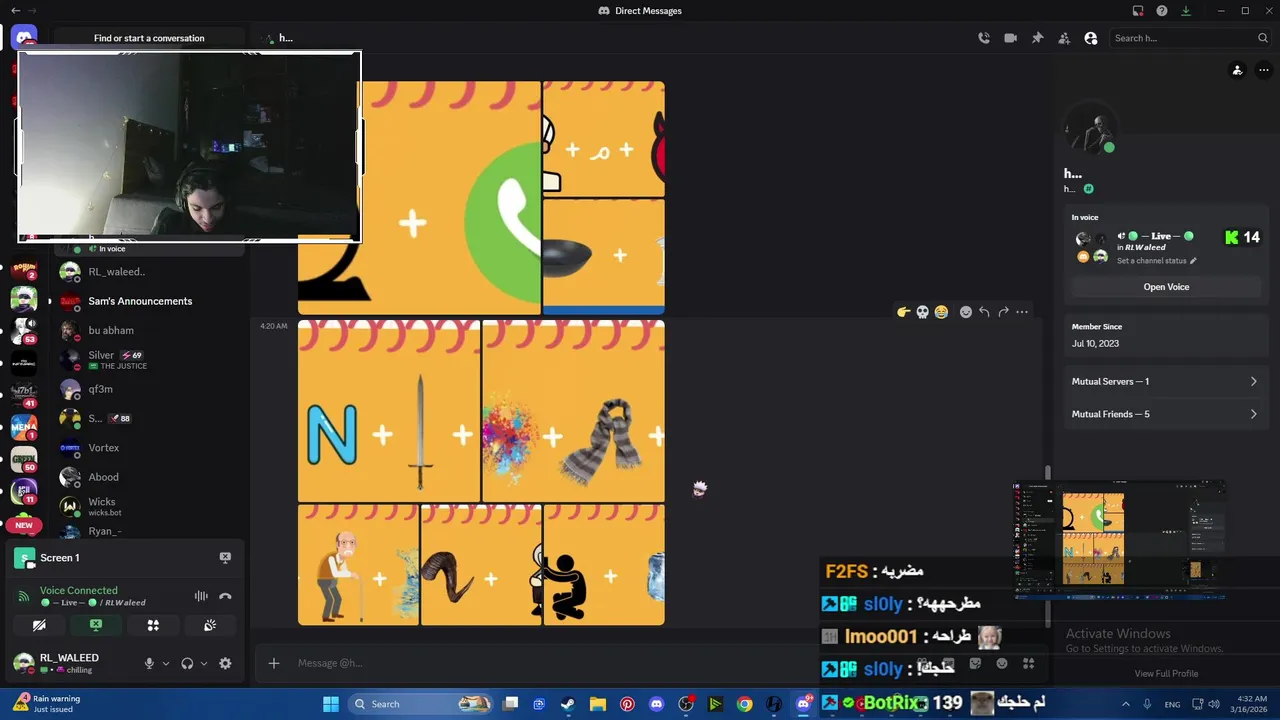Click the Open Voice button
The width and height of the screenshot is (1280, 720).
pos(1166,287)
